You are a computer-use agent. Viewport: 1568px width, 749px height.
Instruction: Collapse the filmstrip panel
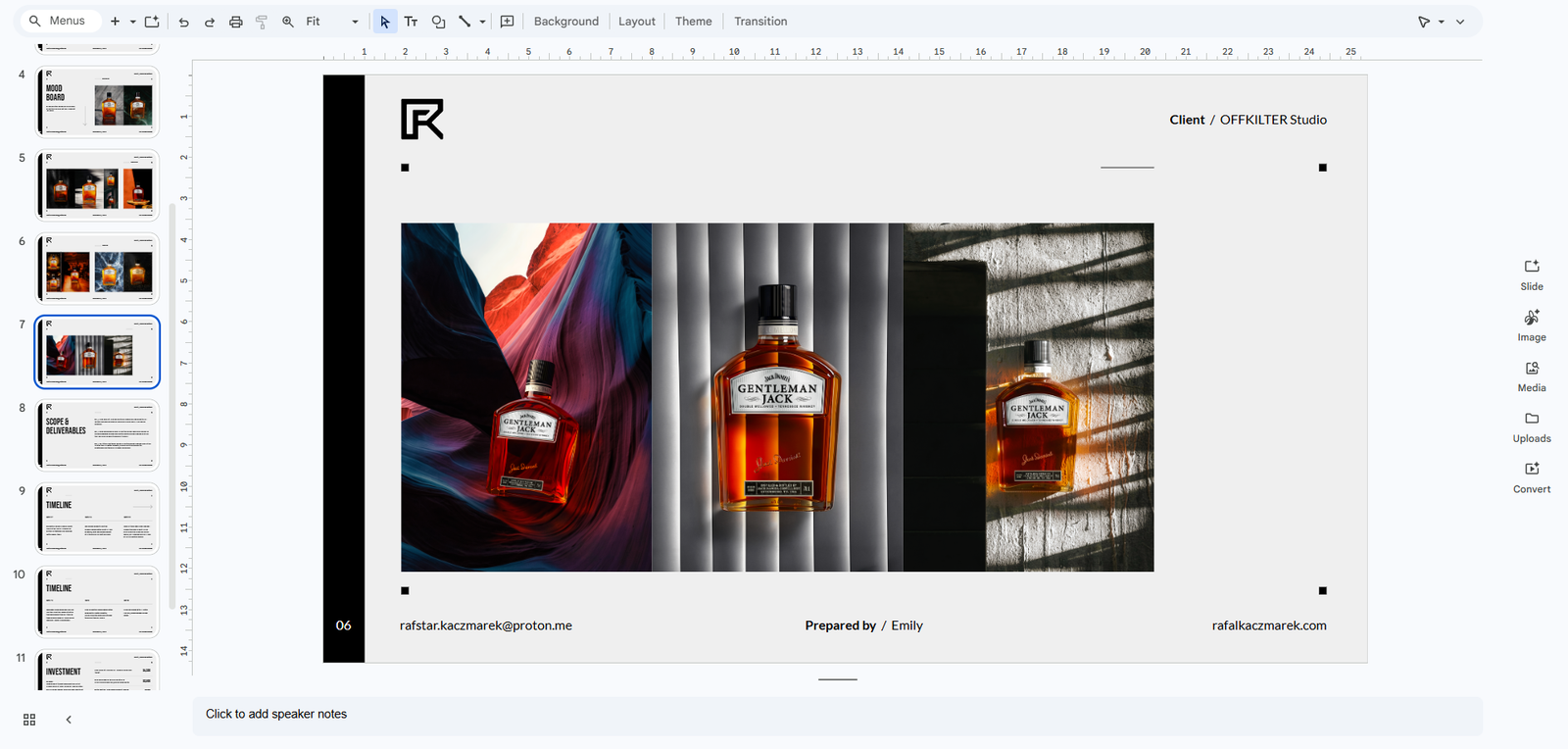69,720
